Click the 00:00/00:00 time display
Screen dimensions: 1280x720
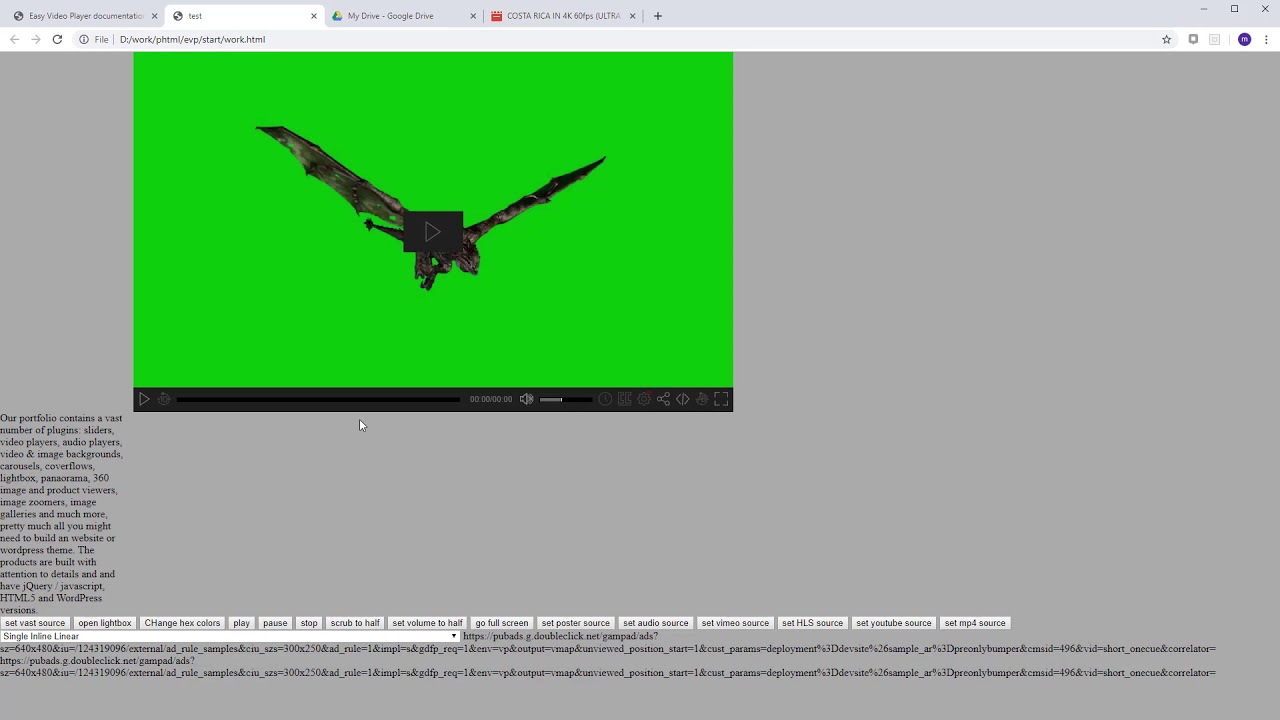pos(491,399)
